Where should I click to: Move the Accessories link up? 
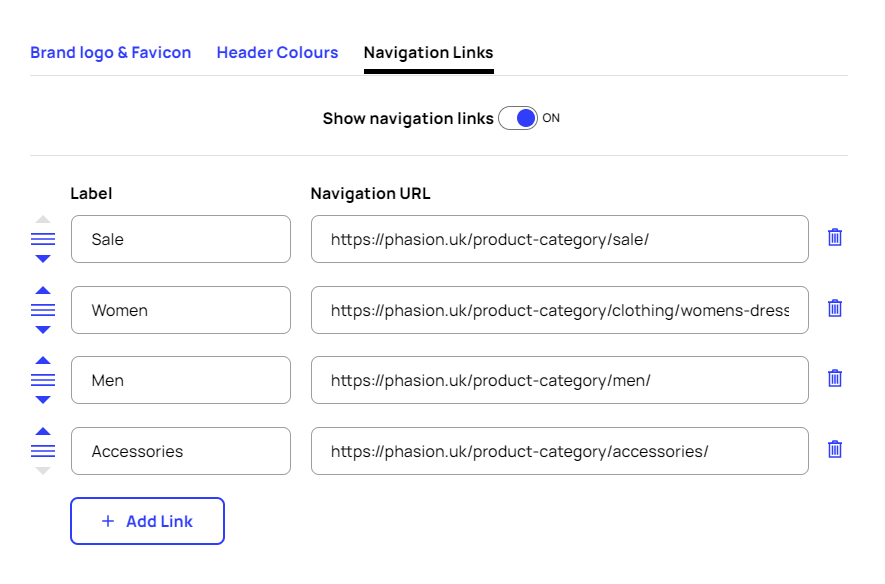point(43,431)
